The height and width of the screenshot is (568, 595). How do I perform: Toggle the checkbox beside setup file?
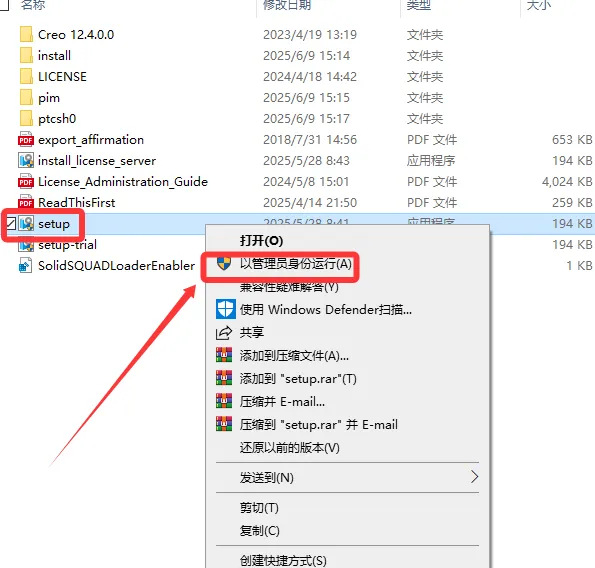pyautogui.click(x=11, y=224)
